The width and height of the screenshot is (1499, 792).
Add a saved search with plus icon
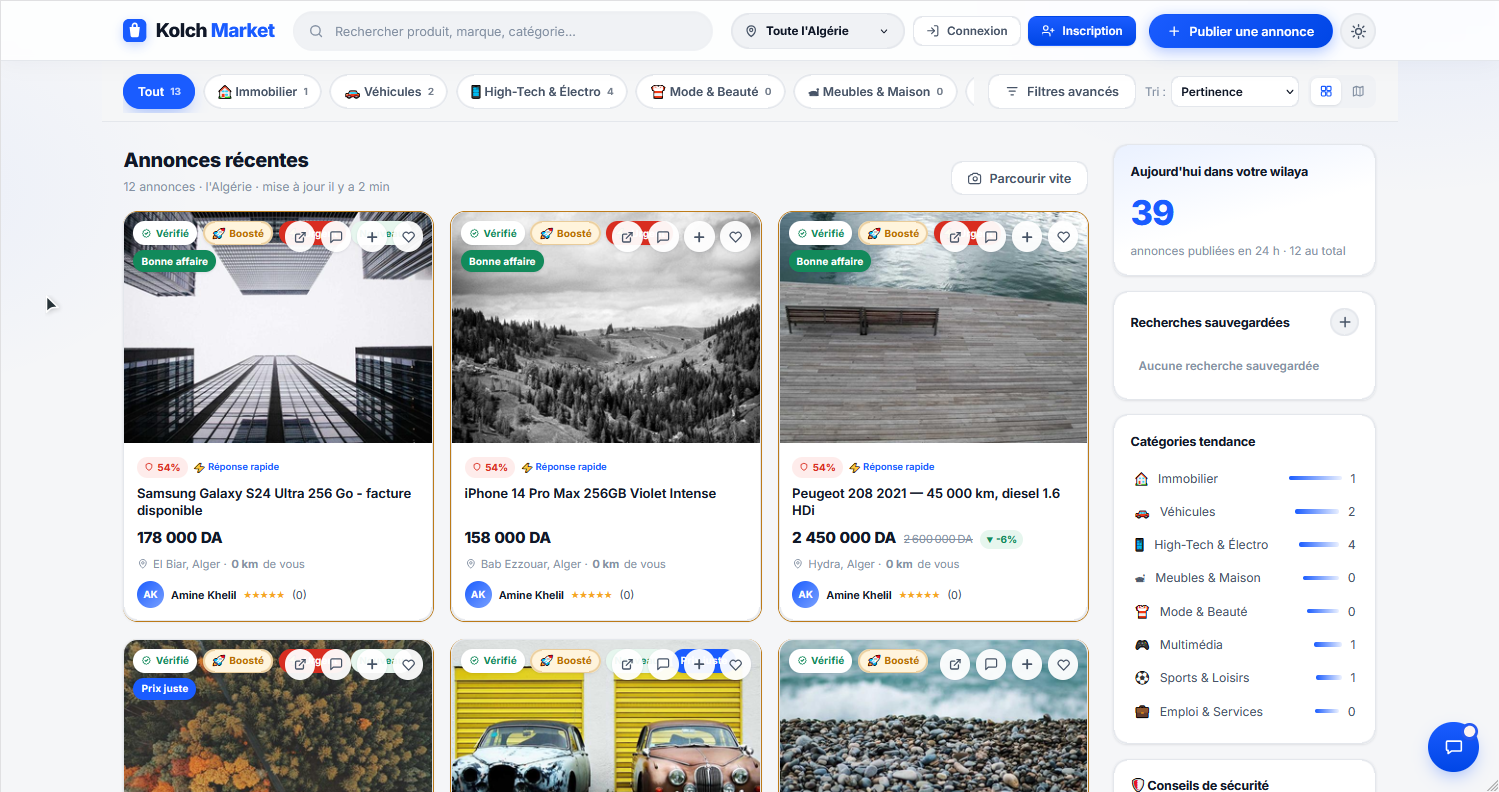pyautogui.click(x=1345, y=322)
